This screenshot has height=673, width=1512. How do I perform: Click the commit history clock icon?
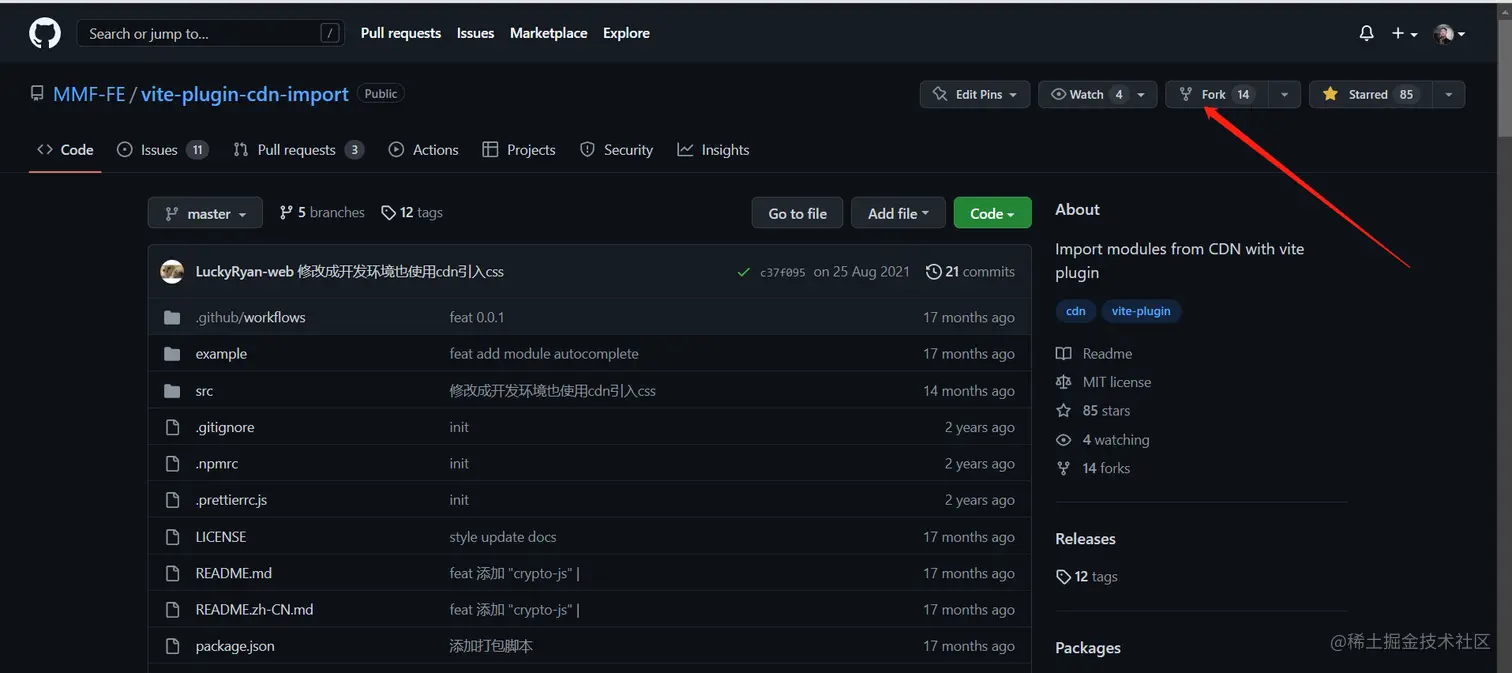933,272
